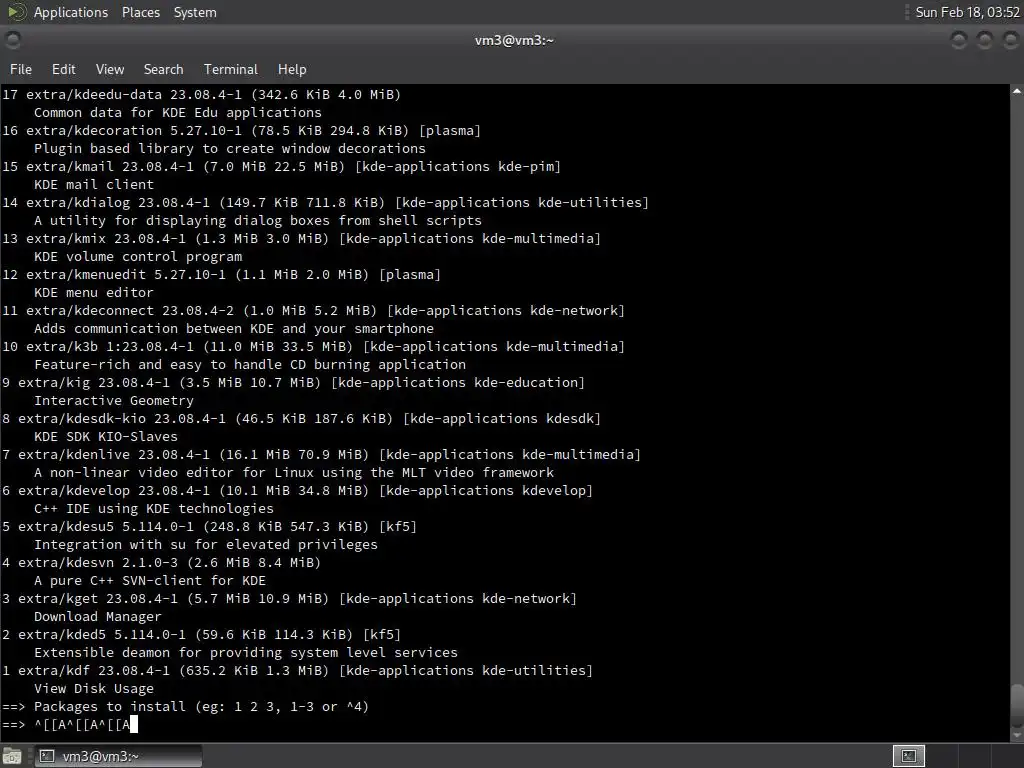The image size is (1024, 768).
Task: Click the extra/kdialog 23.08.4-1 line
Action: (x=325, y=202)
